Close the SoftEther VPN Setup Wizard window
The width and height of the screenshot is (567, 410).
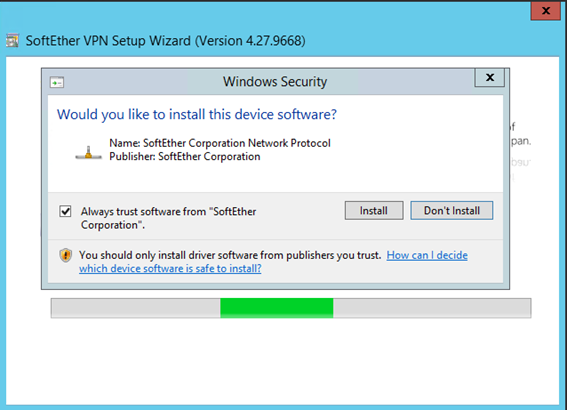546,10
